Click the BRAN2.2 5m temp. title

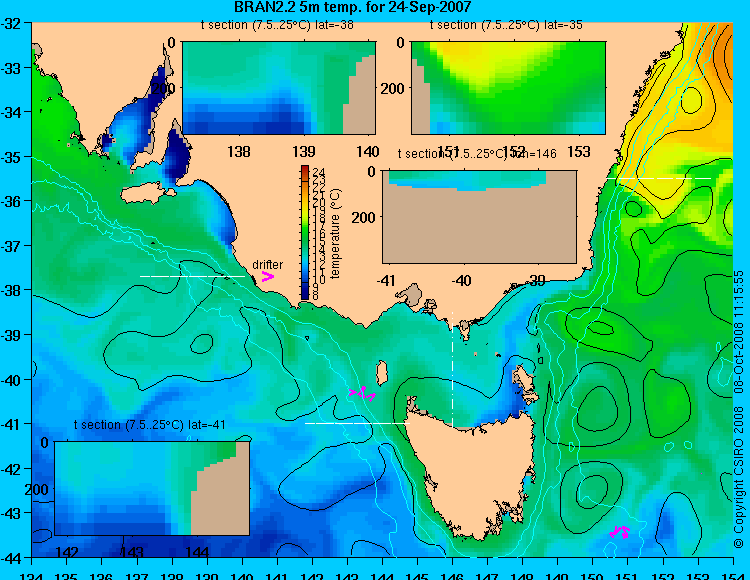pos(353,7)
